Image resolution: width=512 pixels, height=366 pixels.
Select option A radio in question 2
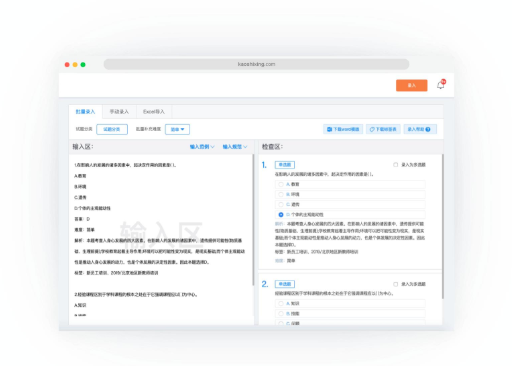point(281,304)
